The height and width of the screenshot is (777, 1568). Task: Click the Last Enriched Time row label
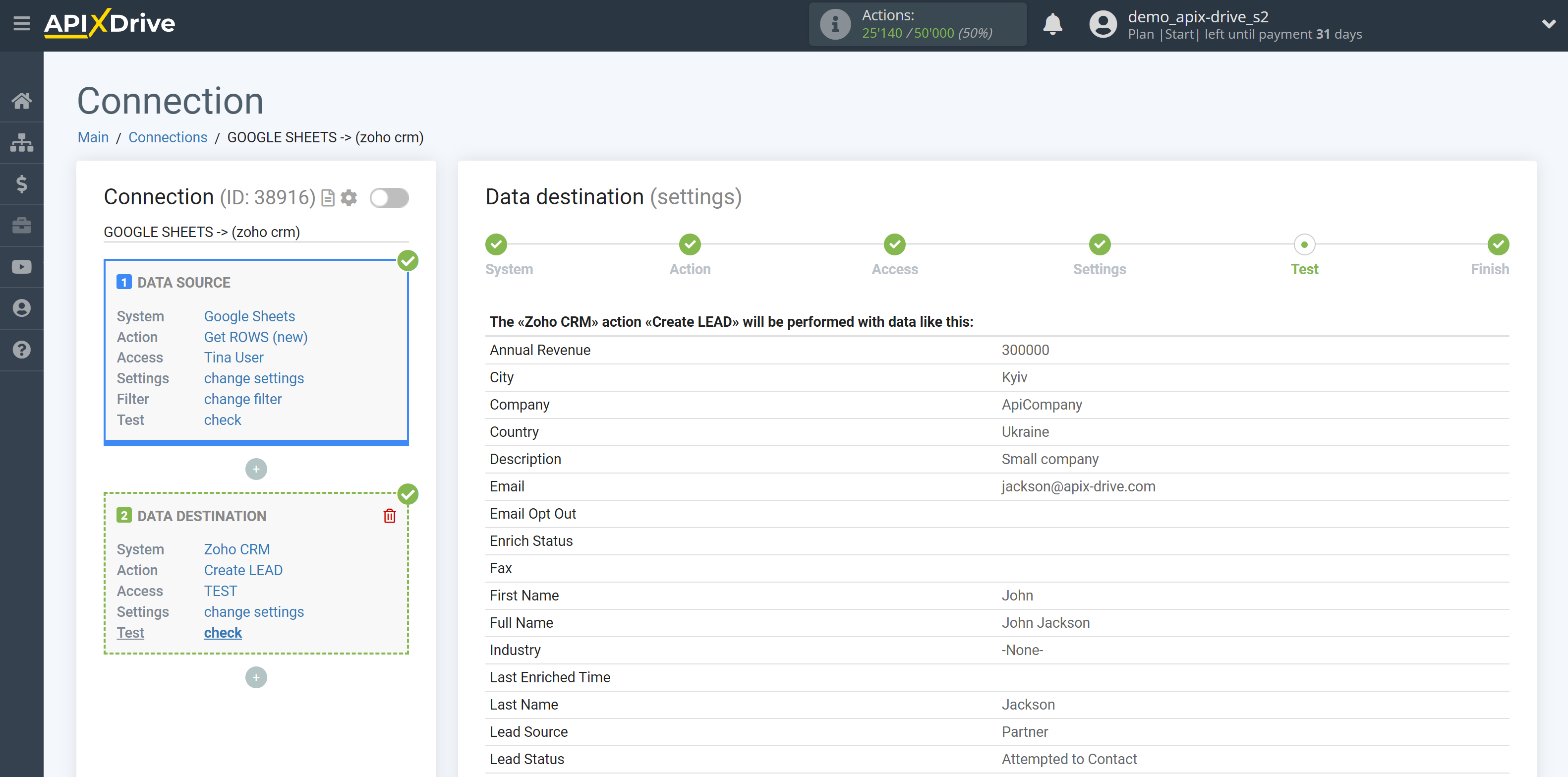tap(550, 677)
